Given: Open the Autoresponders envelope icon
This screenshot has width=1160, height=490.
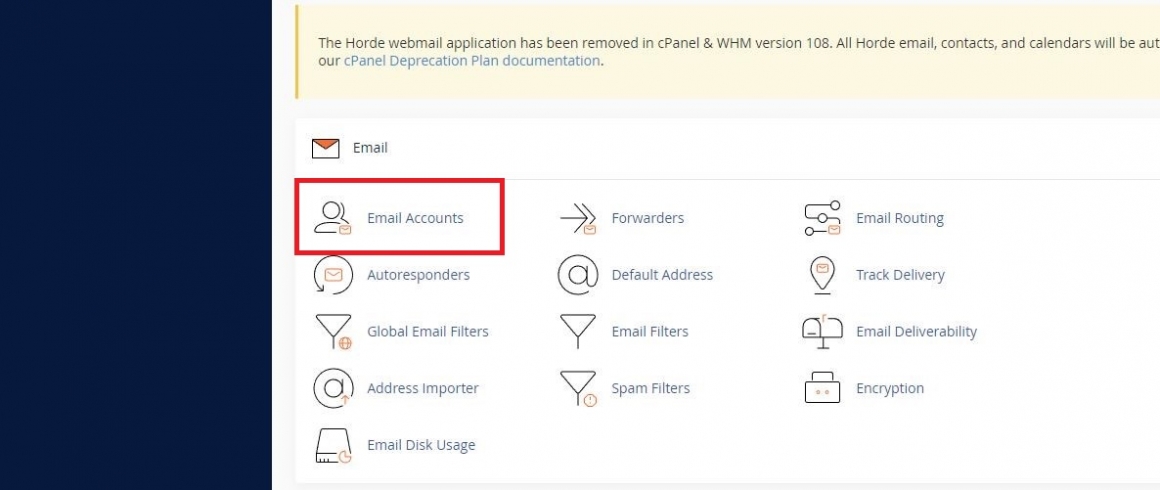Looking at the screenshot, I should point(333,275).
